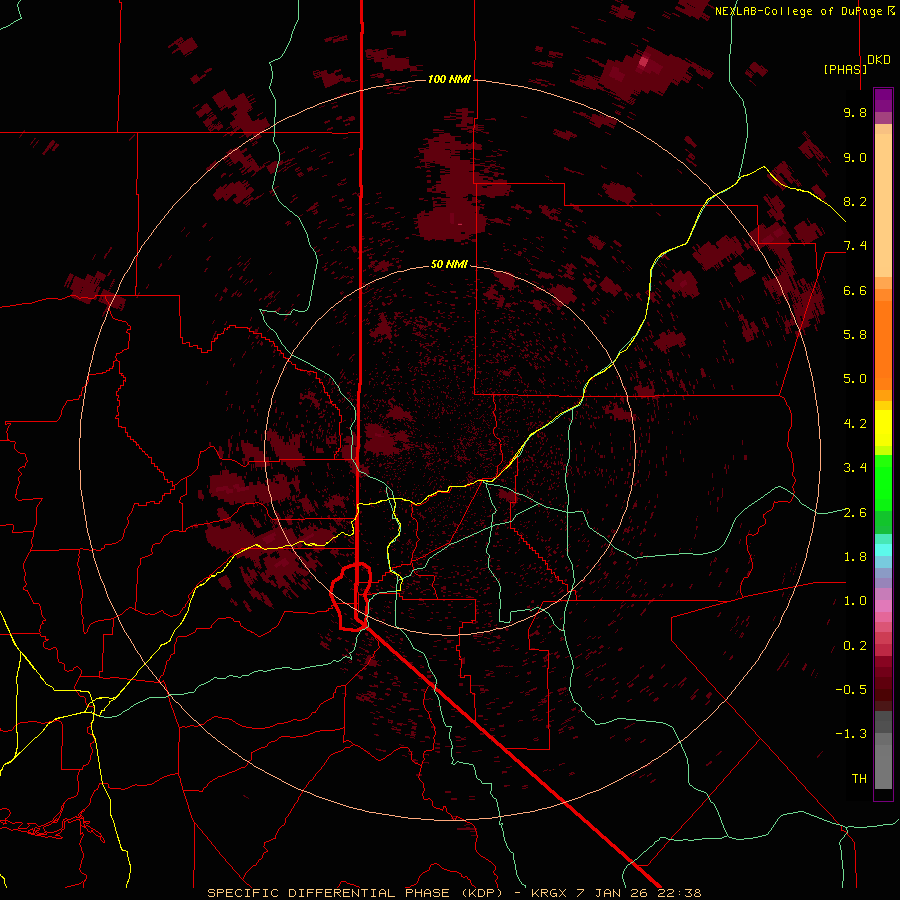Click the purple segment at top of color bar
The image size is (900, 900).
pos(883,100)
